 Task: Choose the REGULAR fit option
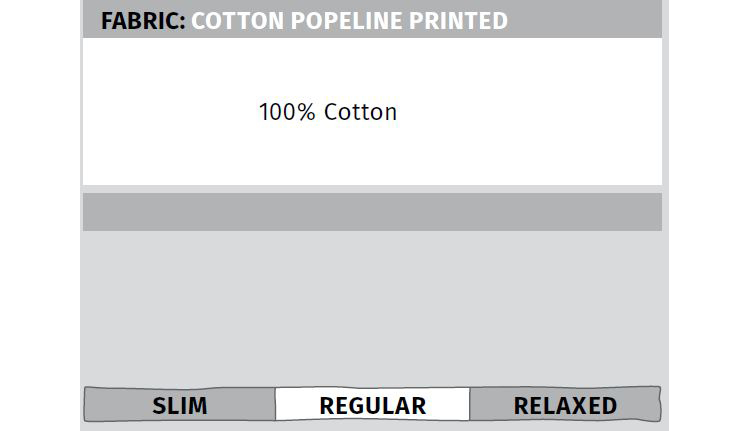[372, 405]
